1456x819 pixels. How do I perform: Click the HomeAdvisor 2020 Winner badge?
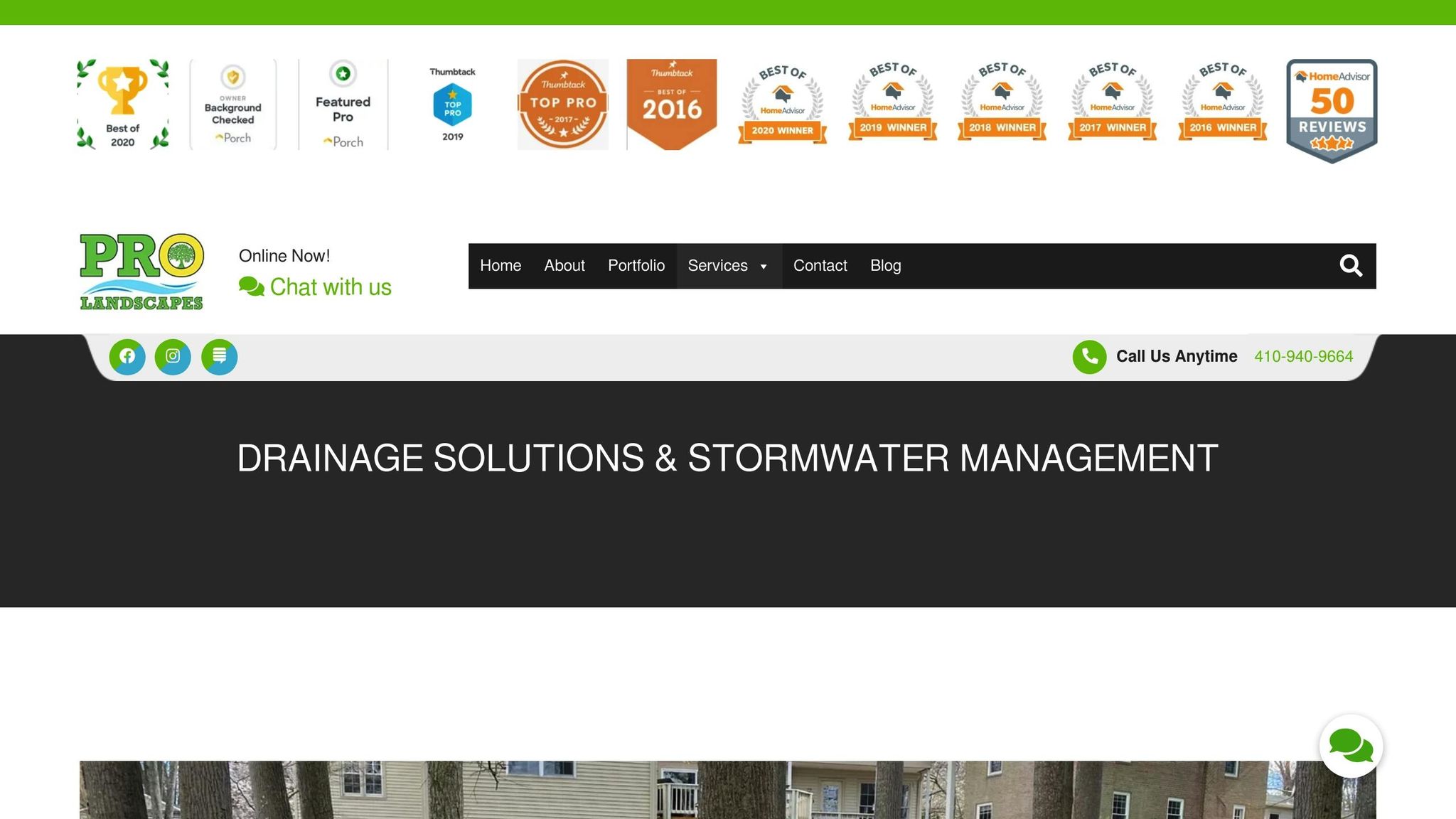(782, 105)
